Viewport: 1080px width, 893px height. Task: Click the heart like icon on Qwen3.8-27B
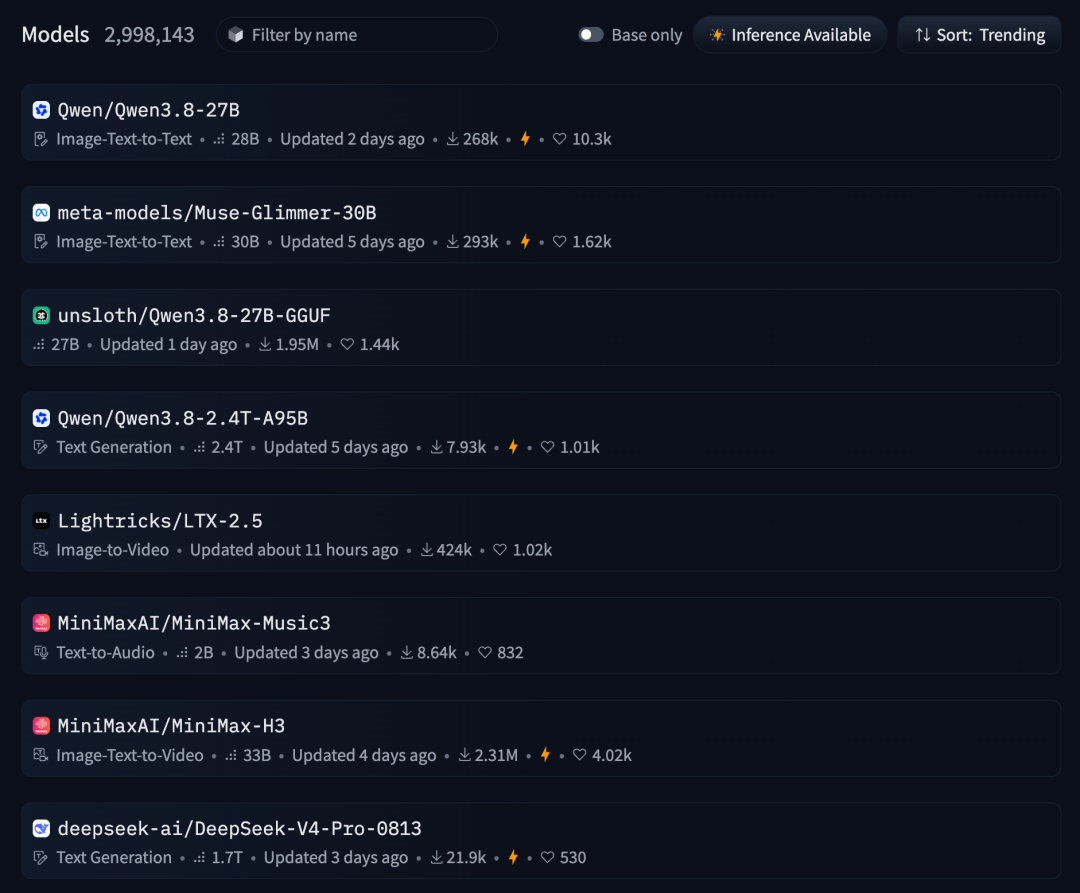coord(559,139)
